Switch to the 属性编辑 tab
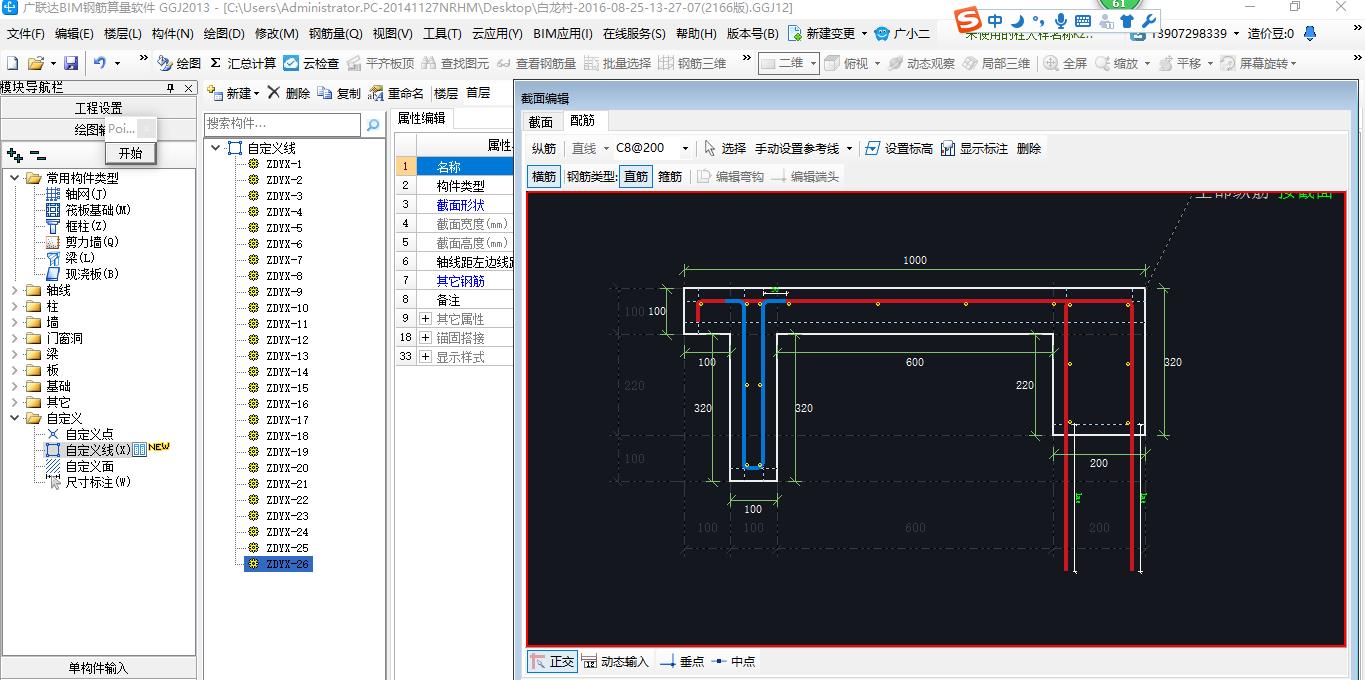1365x680 pixels. tap(422, 118)
